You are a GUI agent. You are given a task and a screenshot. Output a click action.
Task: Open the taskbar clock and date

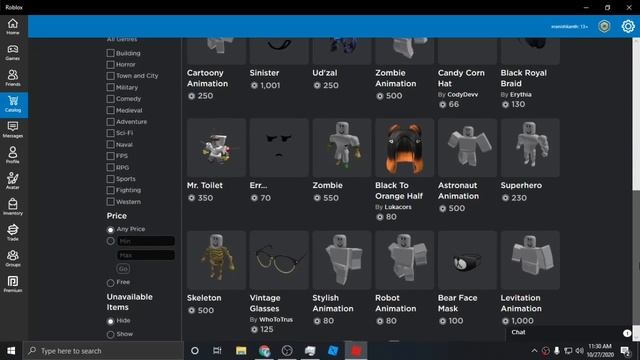coord(600,351)
